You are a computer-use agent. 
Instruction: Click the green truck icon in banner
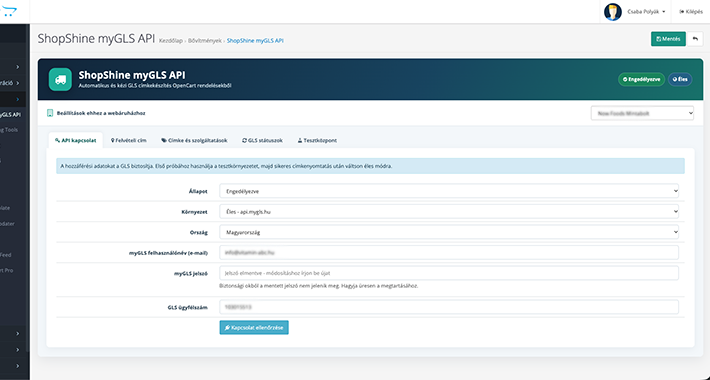[x=60, y=79]
